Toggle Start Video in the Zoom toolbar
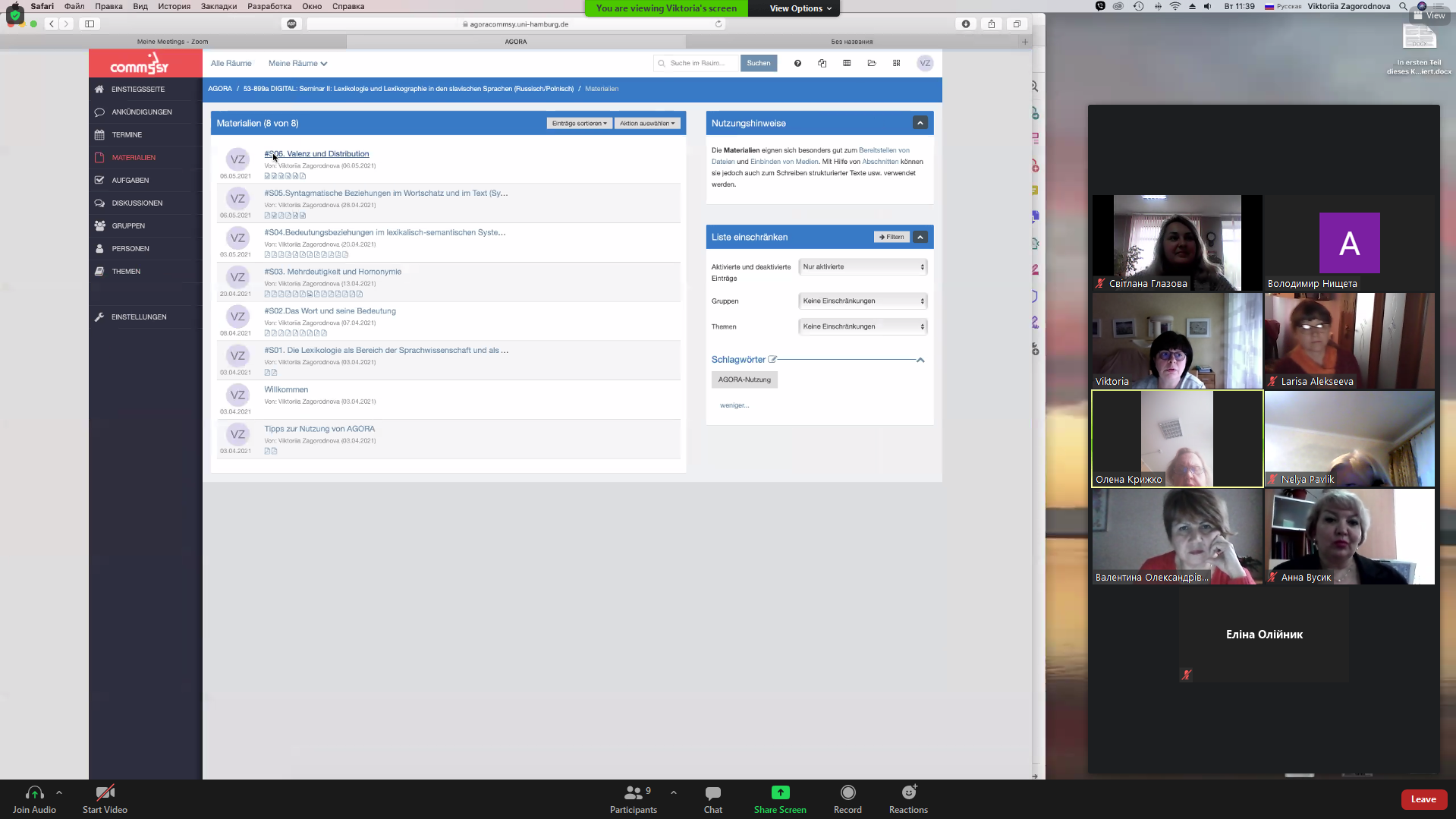 105,799
